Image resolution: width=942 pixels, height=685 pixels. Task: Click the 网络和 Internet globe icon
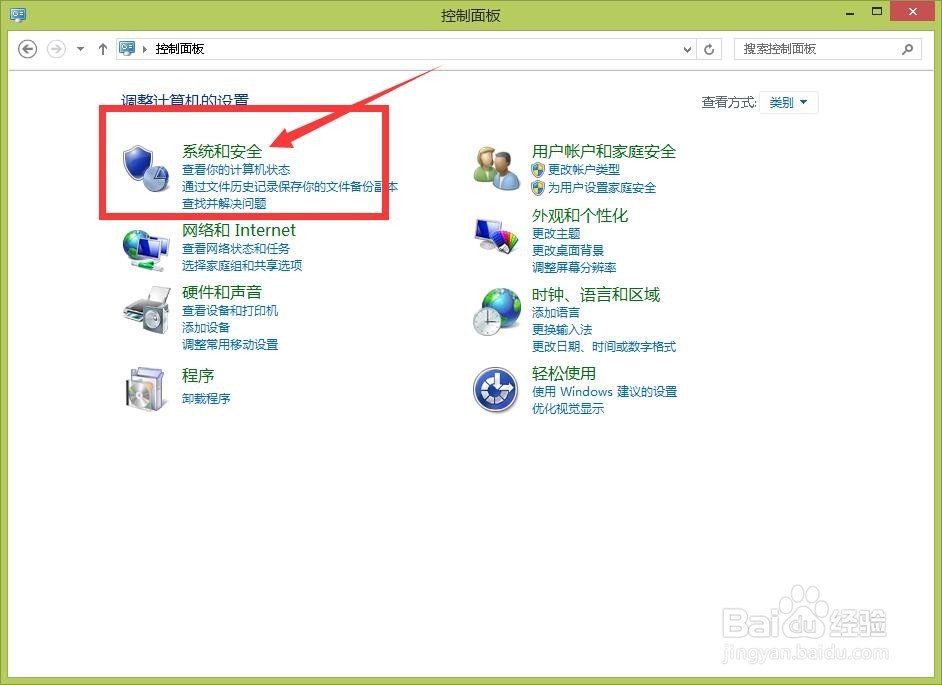pos(145,245)
